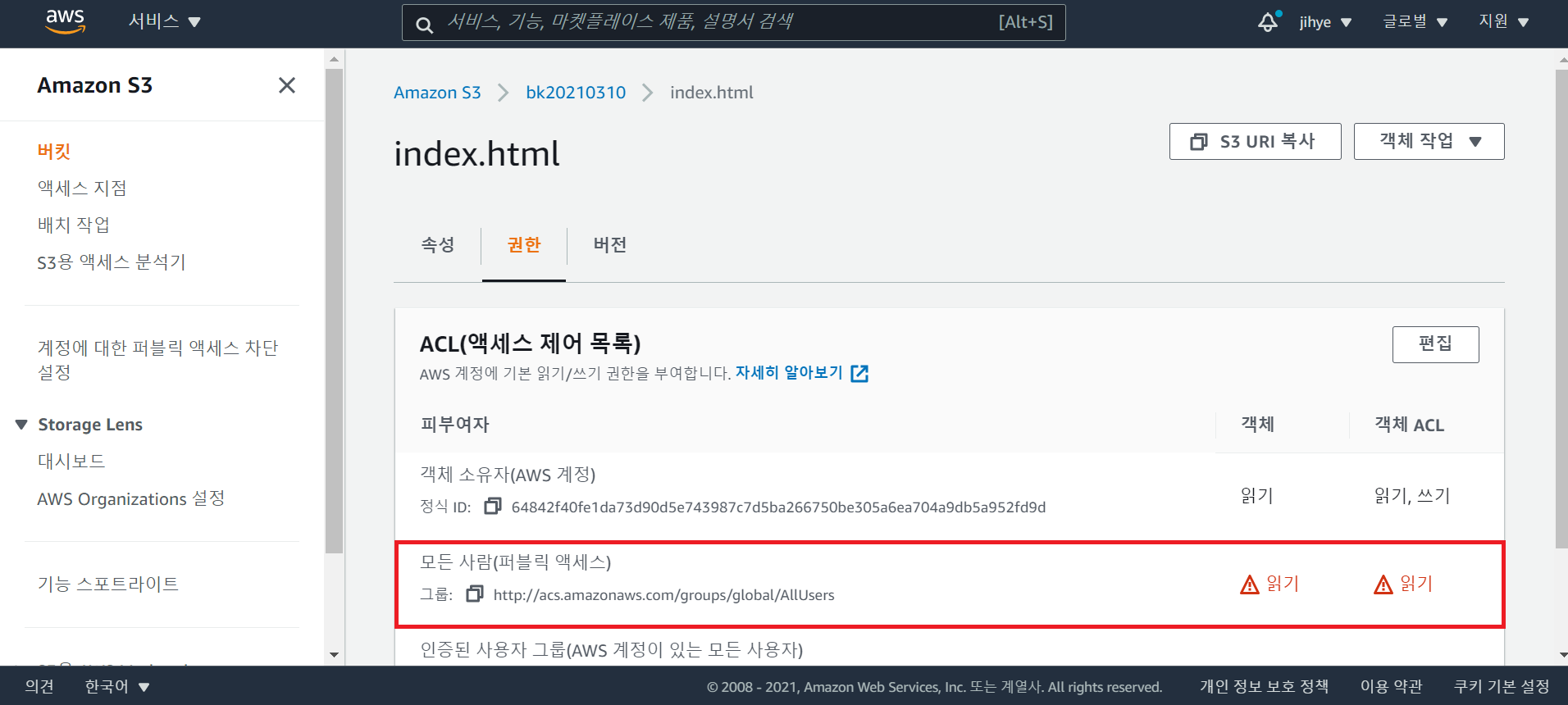The image size is (1568, 705).
Task: Open the 지원 support dropdown
Action: [1503, 22]
